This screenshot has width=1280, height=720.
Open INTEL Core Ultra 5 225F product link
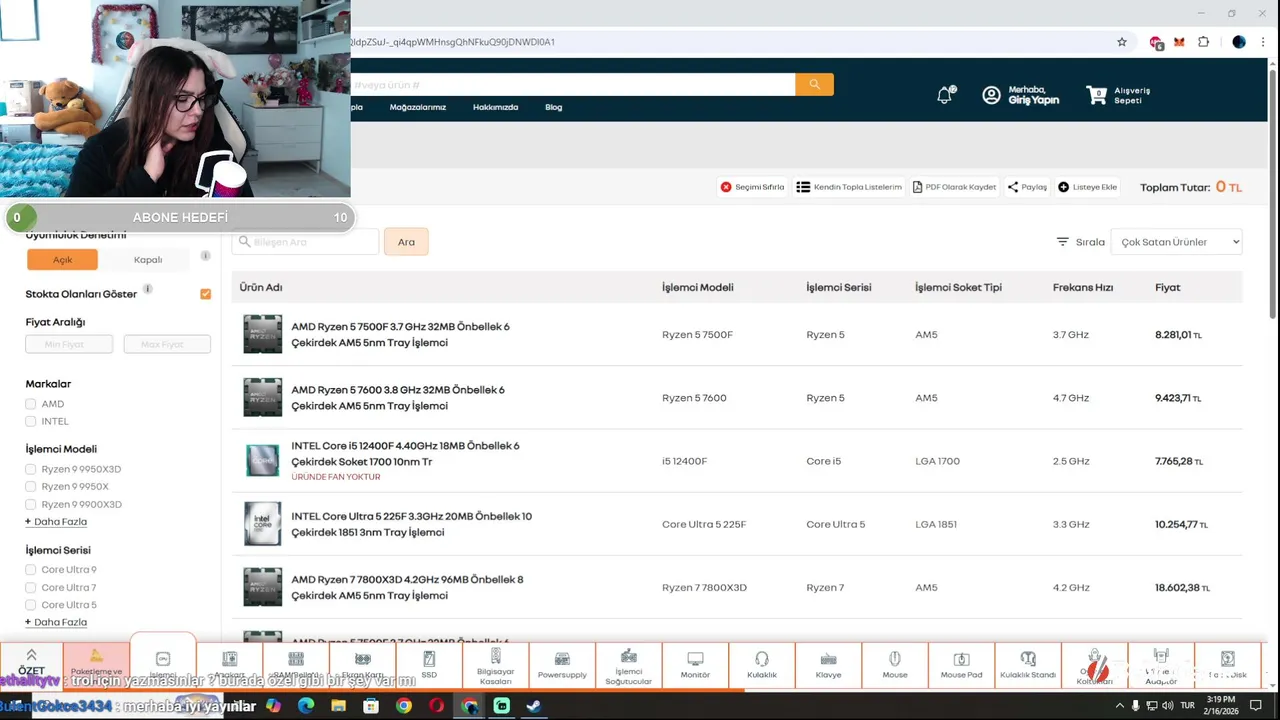click(x=411, y=524)
